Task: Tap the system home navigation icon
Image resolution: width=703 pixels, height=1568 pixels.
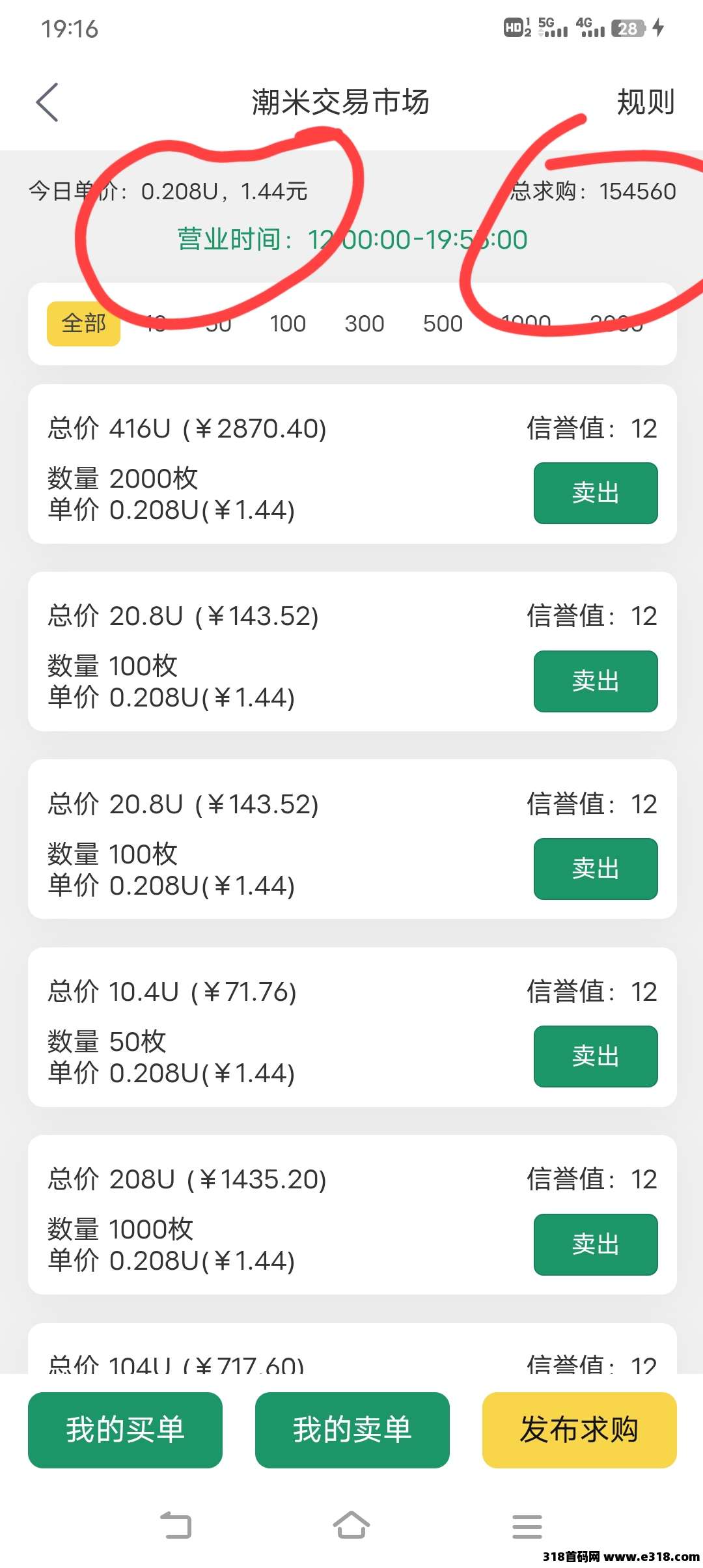Action: pos(351,1526)
